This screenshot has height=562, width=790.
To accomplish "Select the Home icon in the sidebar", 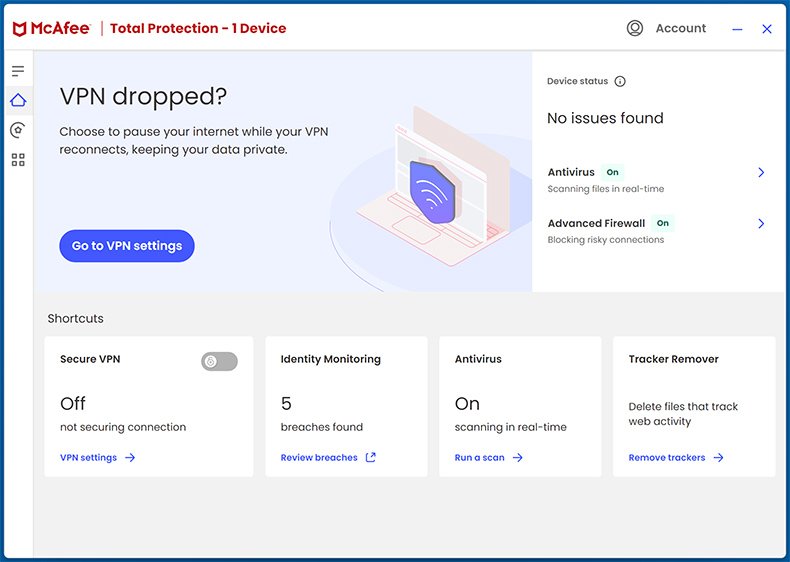I will pos(18,100).
